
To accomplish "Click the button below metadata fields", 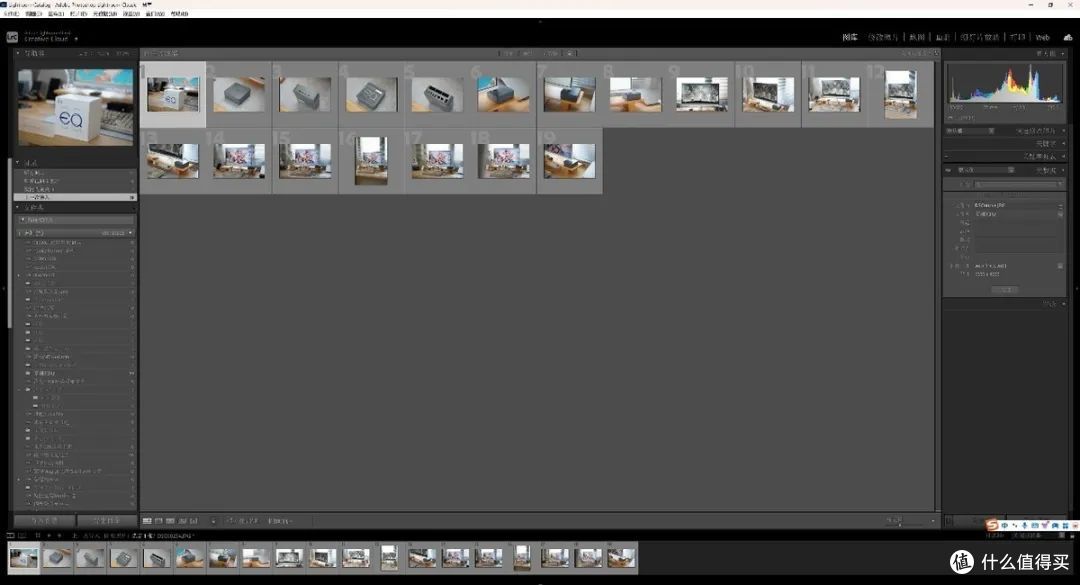I will [x=1004, y=290].
